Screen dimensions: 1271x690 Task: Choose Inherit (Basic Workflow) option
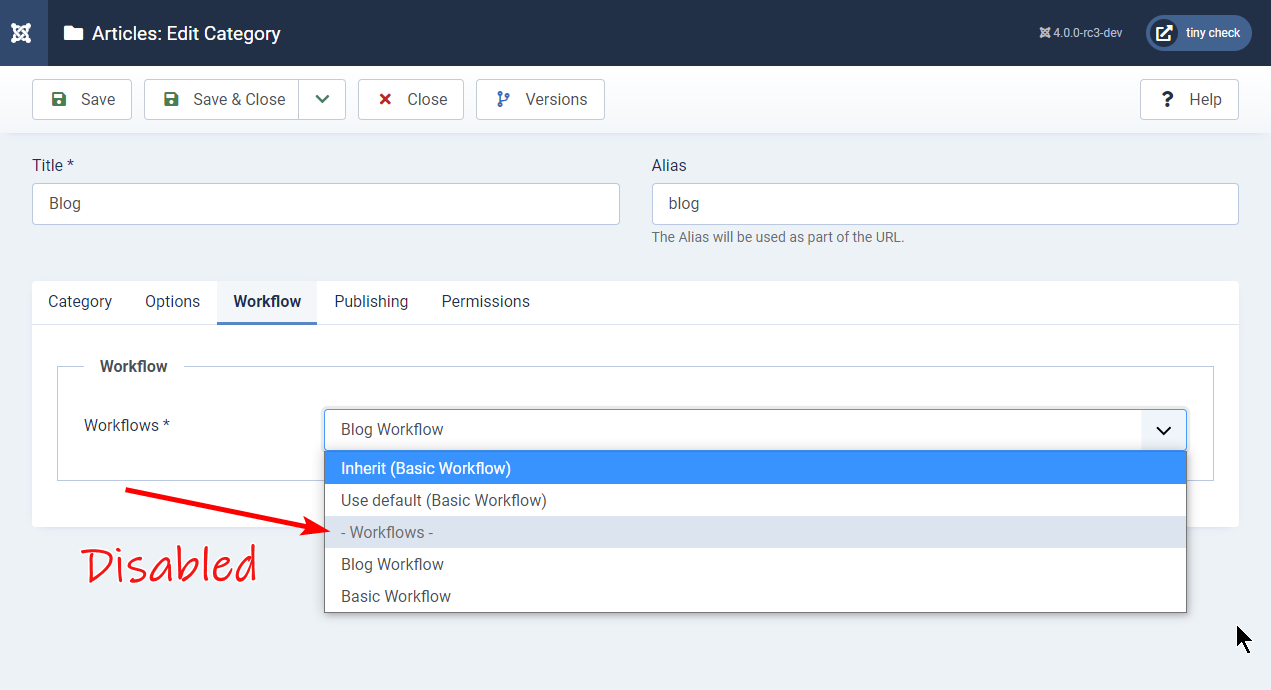(x=755, y=468)
